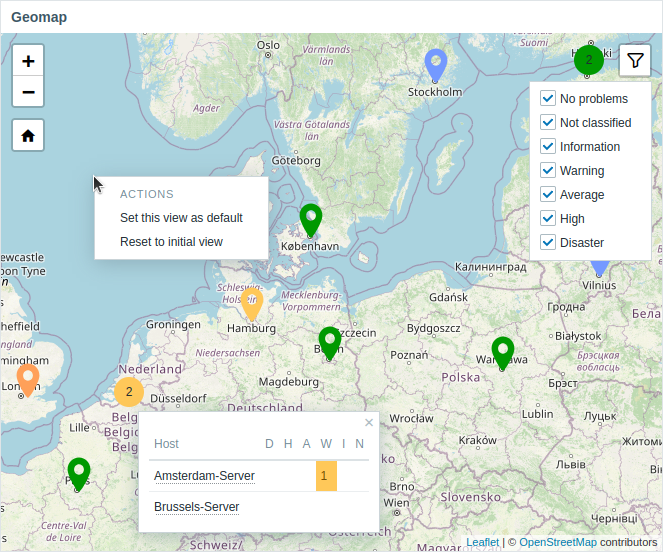Select the orange marker at London

click(x=28, y=380)
